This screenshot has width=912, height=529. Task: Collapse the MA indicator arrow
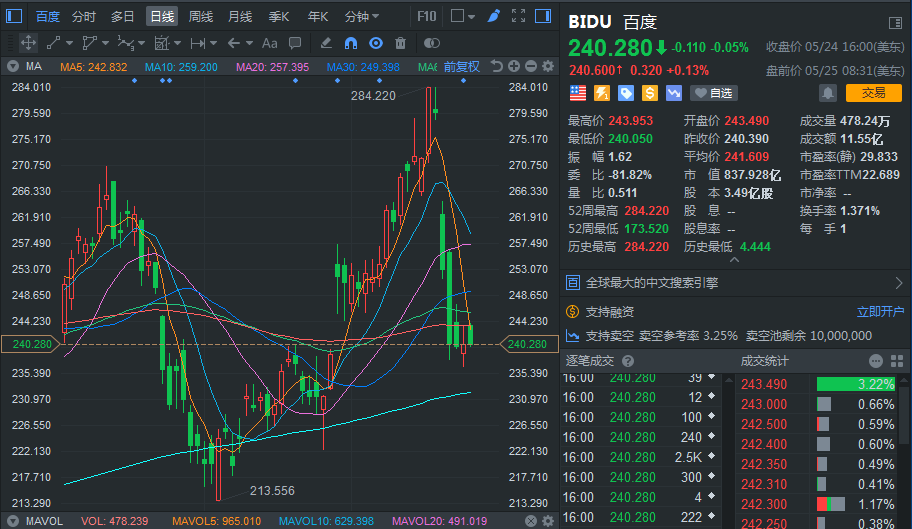pyautogui.click(x=13, y=67)
